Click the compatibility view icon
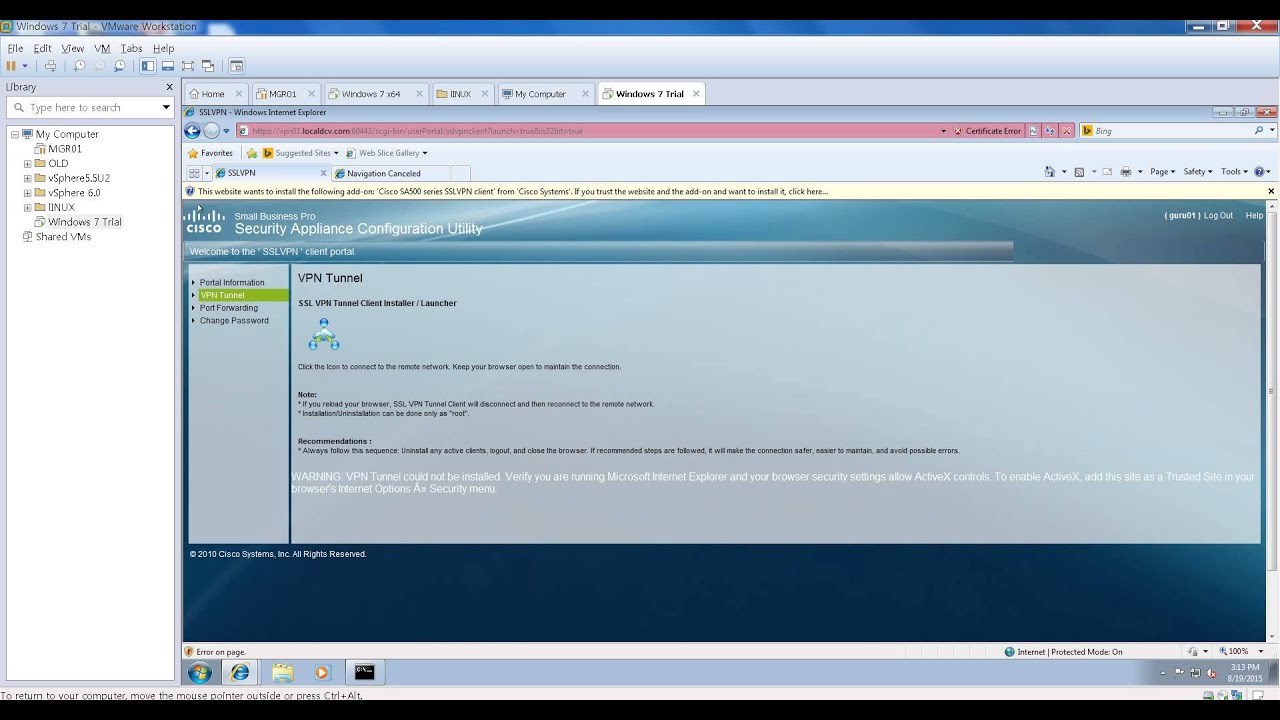This screenshot has width=1280, height=720. (x=1033, y=131)
